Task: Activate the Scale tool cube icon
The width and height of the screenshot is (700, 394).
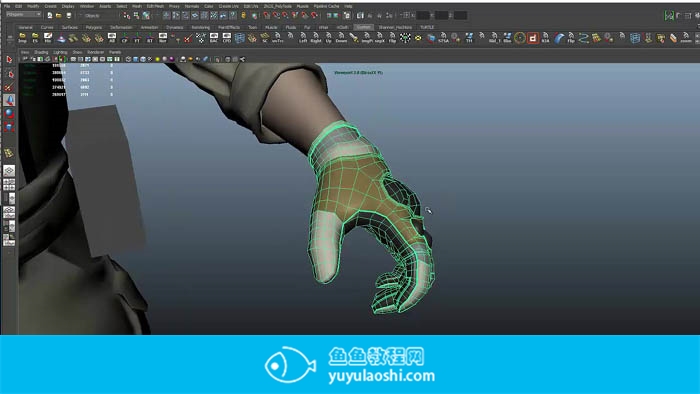Action: click(x=9, y=127)
